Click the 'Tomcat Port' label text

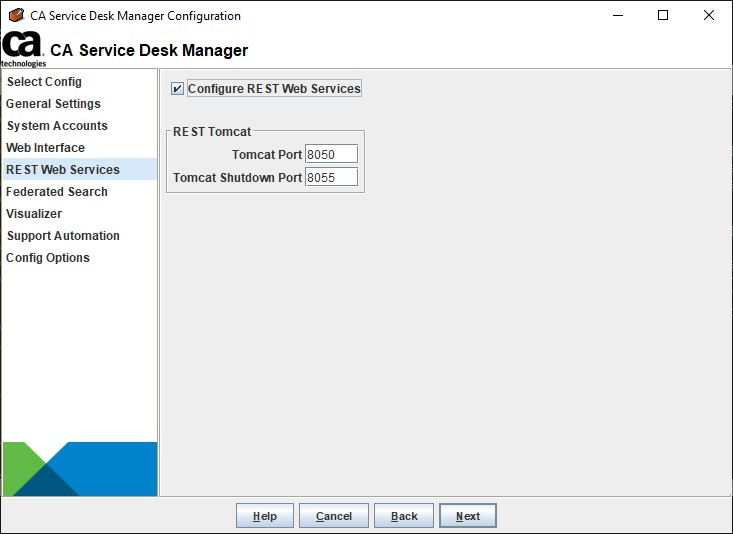(267, 154)
